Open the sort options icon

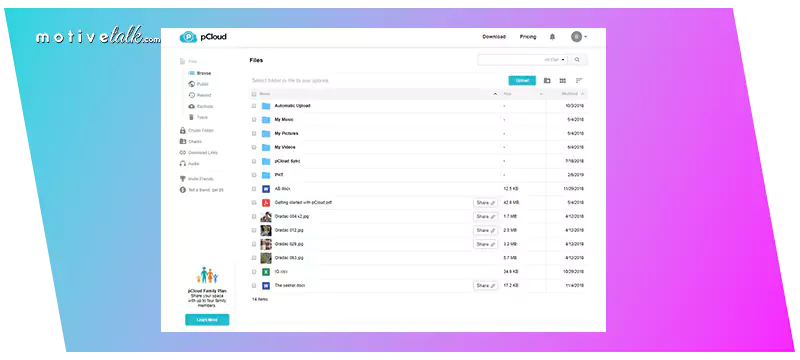(579, 81)
